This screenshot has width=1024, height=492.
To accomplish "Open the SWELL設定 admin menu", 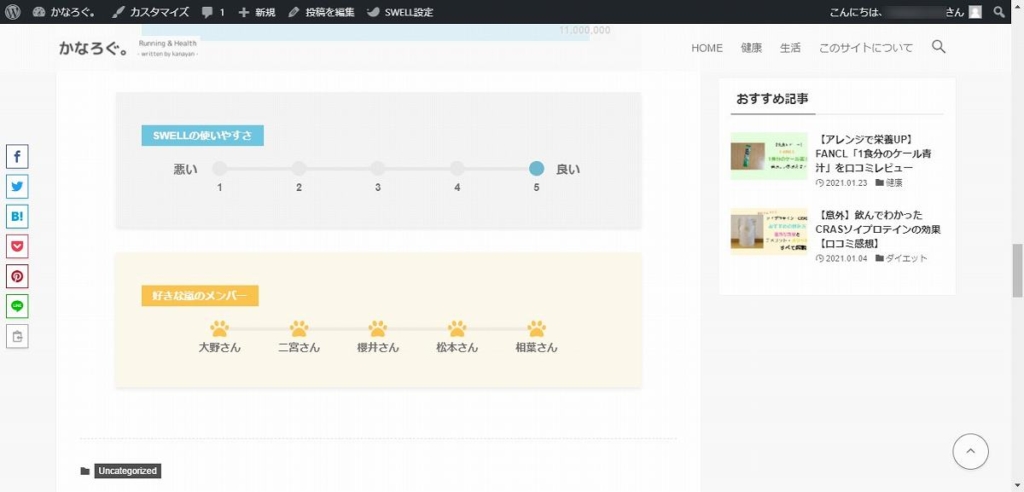I will (400, 12).
